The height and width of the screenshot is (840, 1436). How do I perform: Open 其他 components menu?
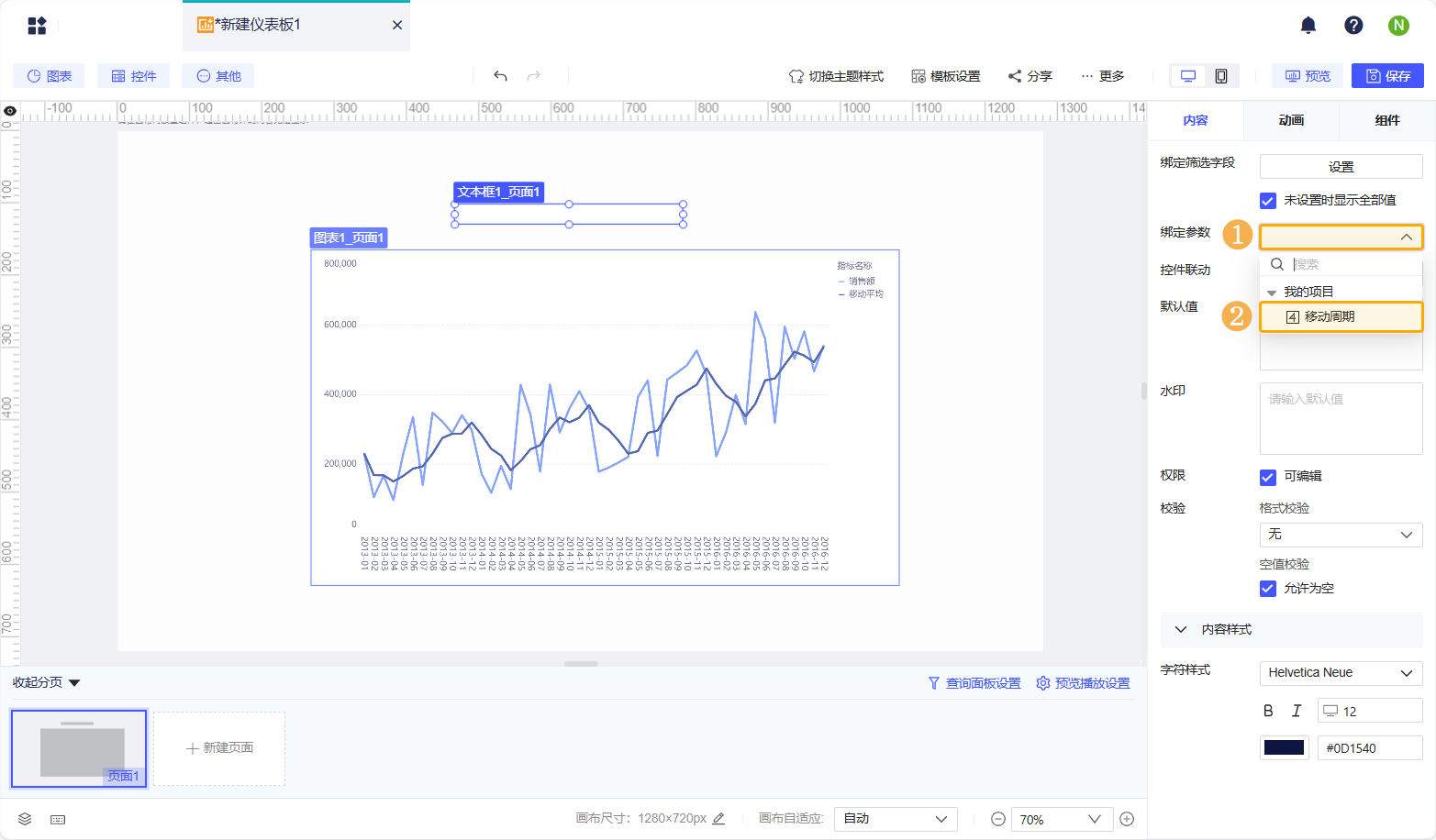[x=218, y=76]
